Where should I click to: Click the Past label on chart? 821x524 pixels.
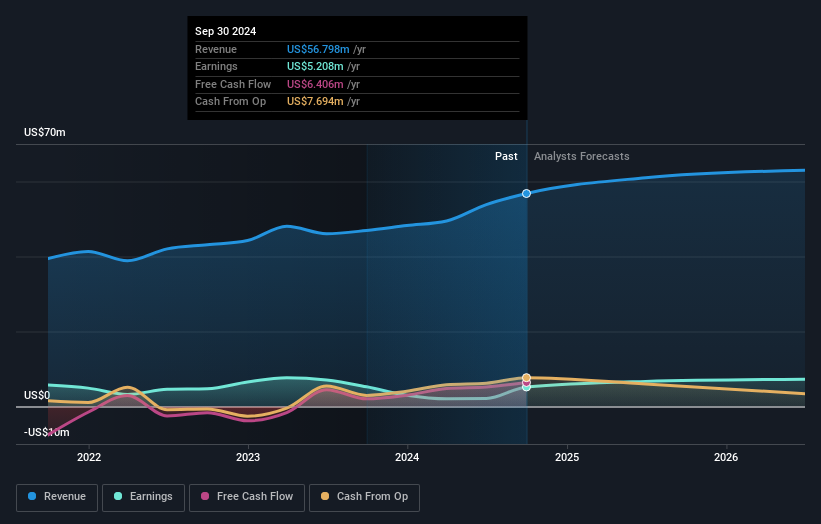[506, 157]
